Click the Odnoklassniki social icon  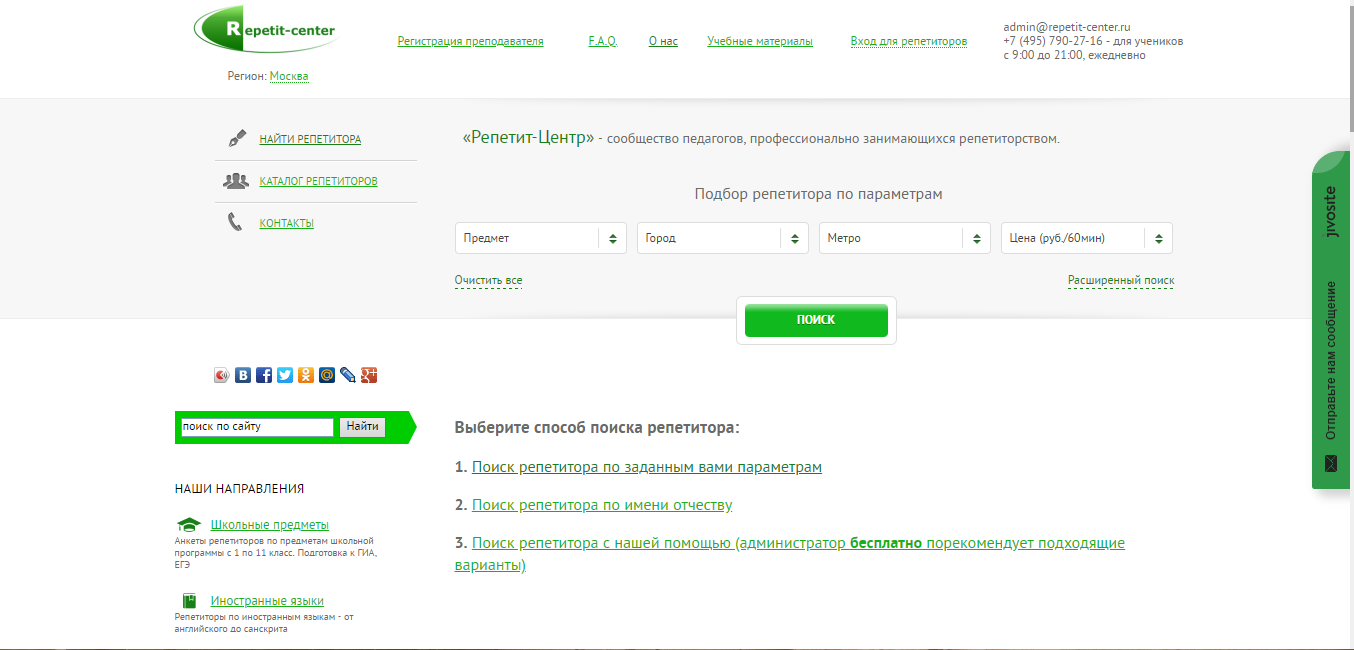(x=306, y=374)
